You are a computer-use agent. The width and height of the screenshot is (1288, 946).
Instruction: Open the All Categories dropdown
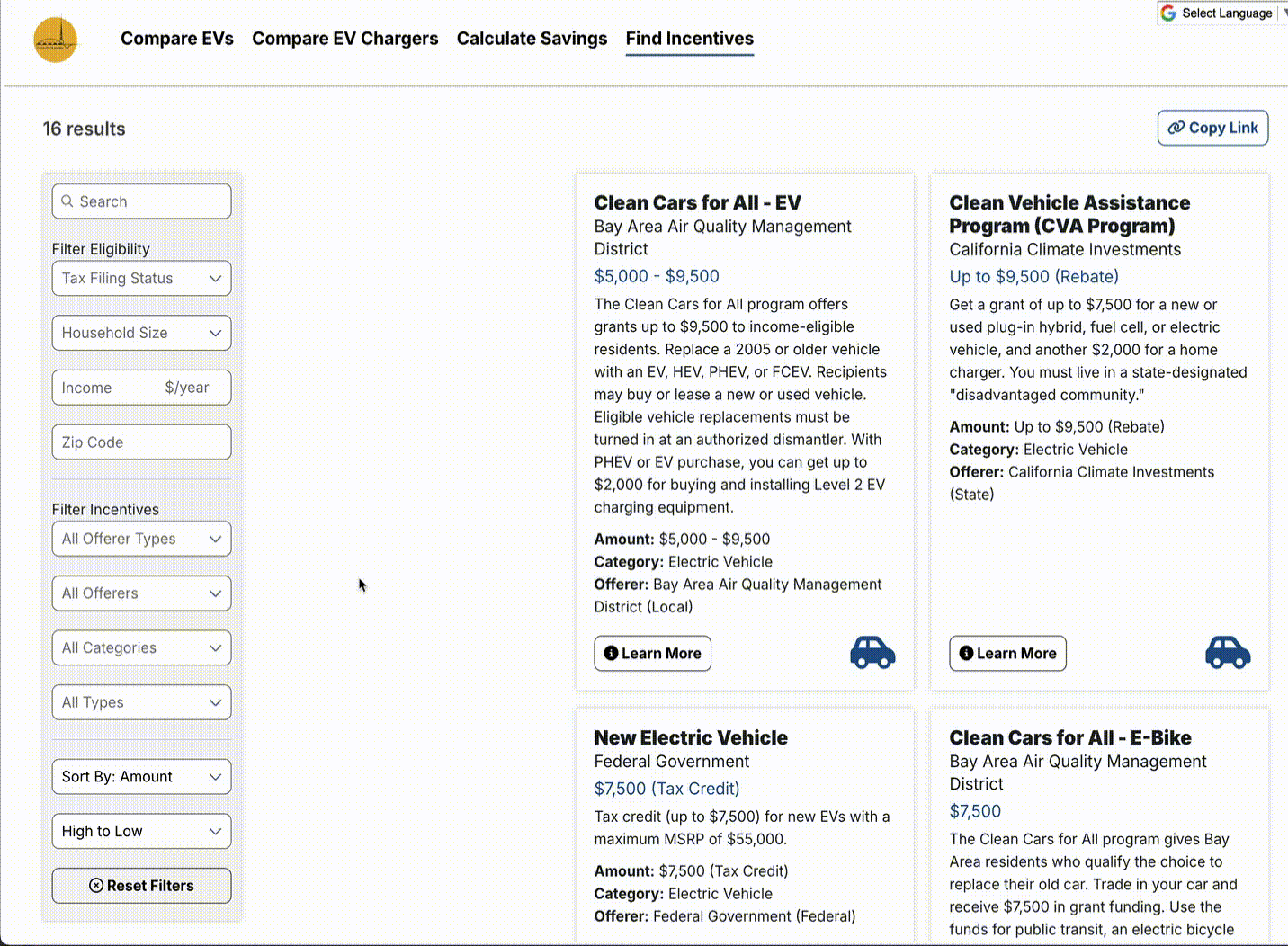141,647
